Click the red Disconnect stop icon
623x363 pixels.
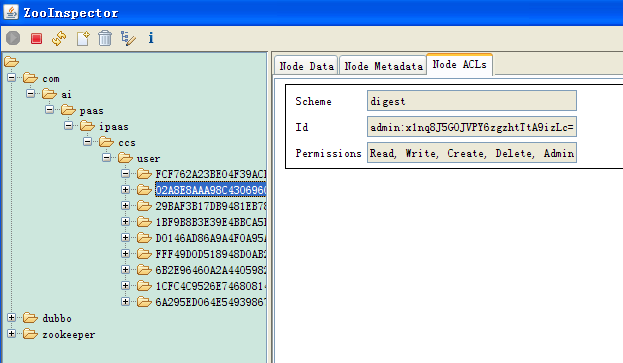(37, 39)
